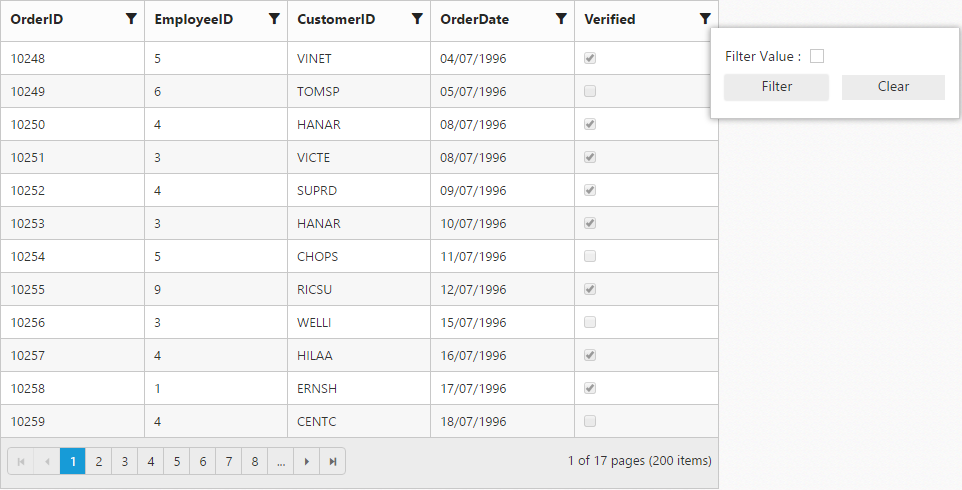
Task: Select page 8 in pager
Action: coord(255,461)
